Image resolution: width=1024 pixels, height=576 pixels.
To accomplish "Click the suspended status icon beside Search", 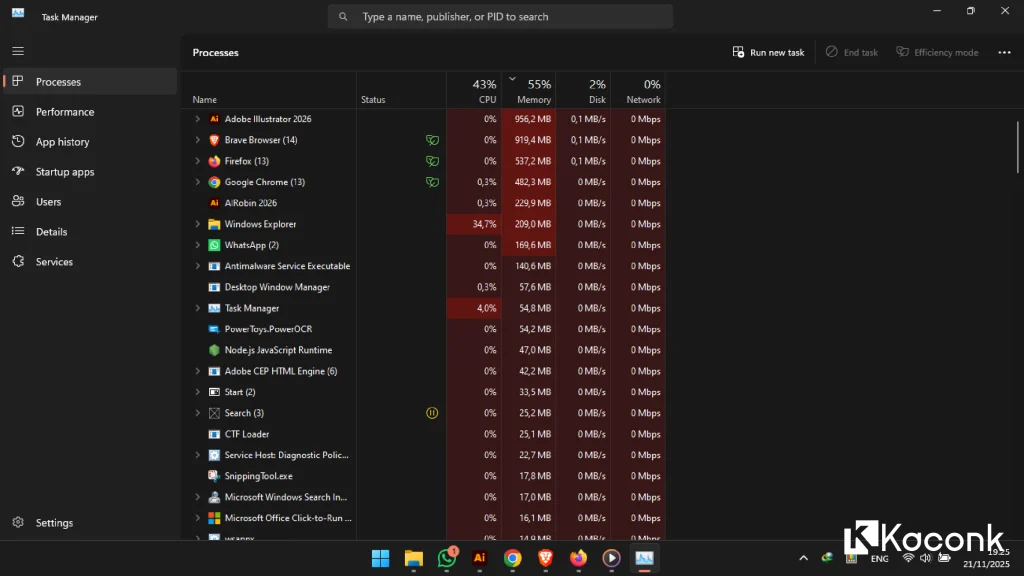I will point(432,412).
